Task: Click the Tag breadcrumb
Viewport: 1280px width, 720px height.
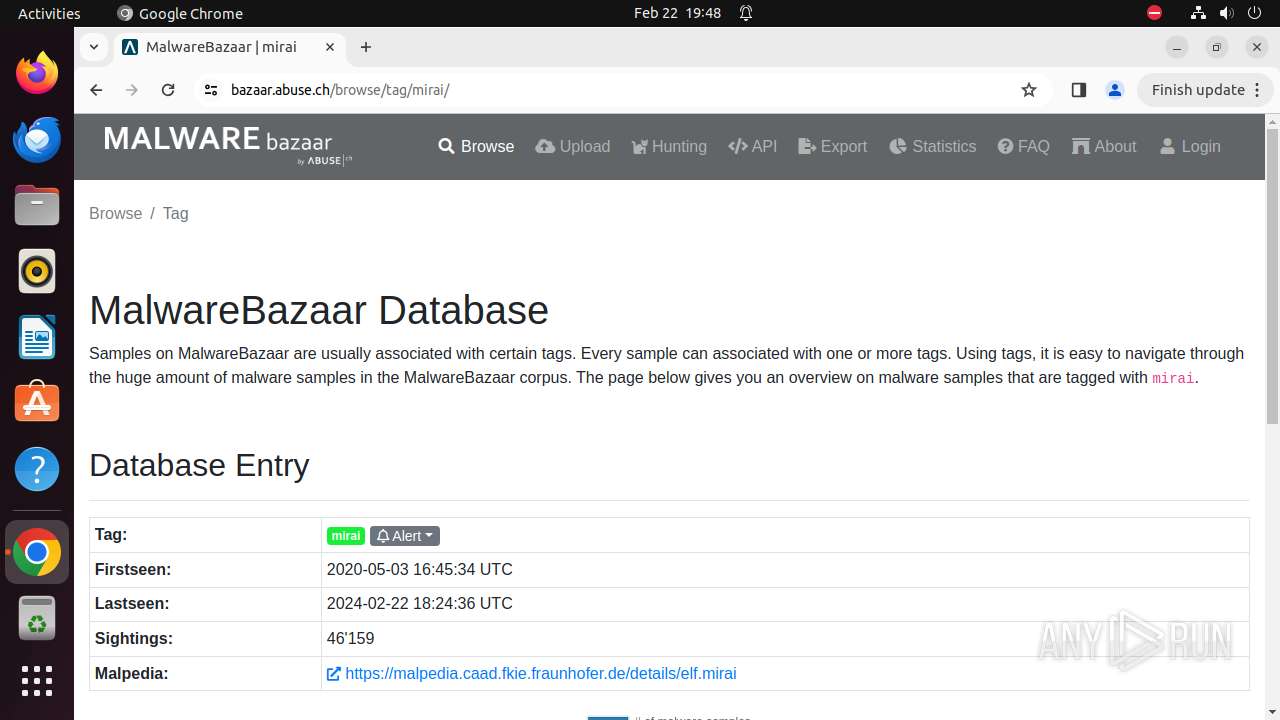Action: pos(176,213)
